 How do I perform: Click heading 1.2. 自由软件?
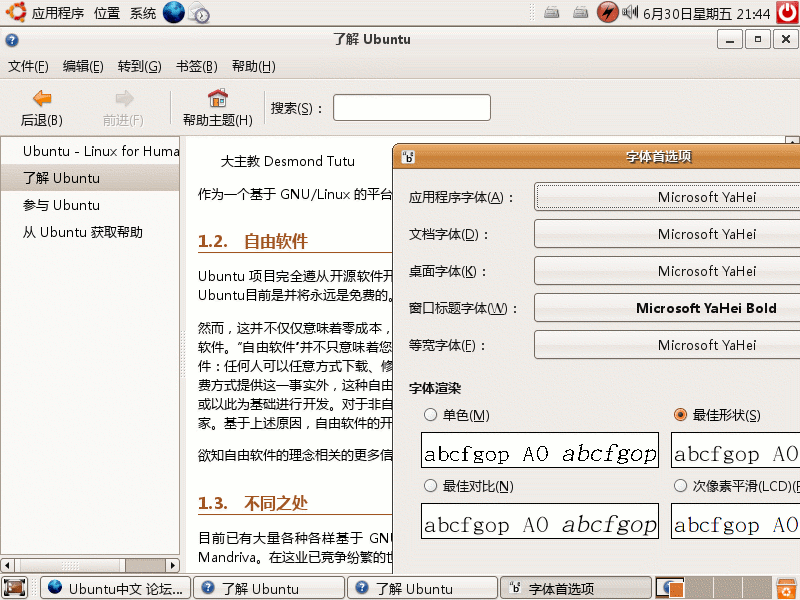[253, 241]
